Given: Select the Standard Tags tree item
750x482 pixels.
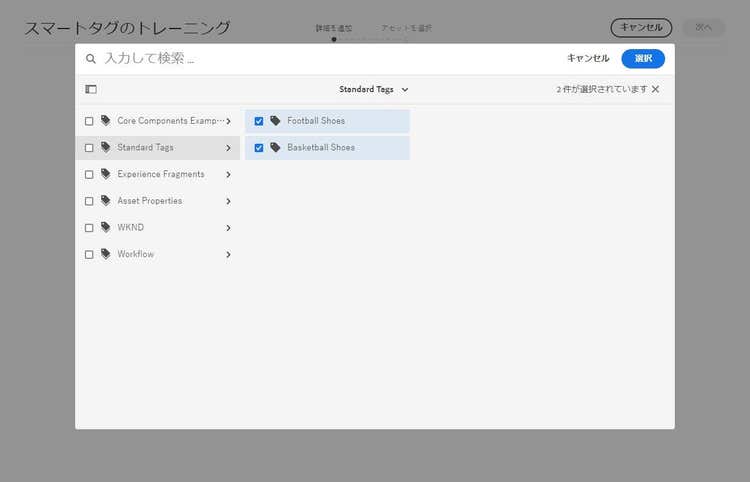Looking at the screenshot, I should (146, 148).
